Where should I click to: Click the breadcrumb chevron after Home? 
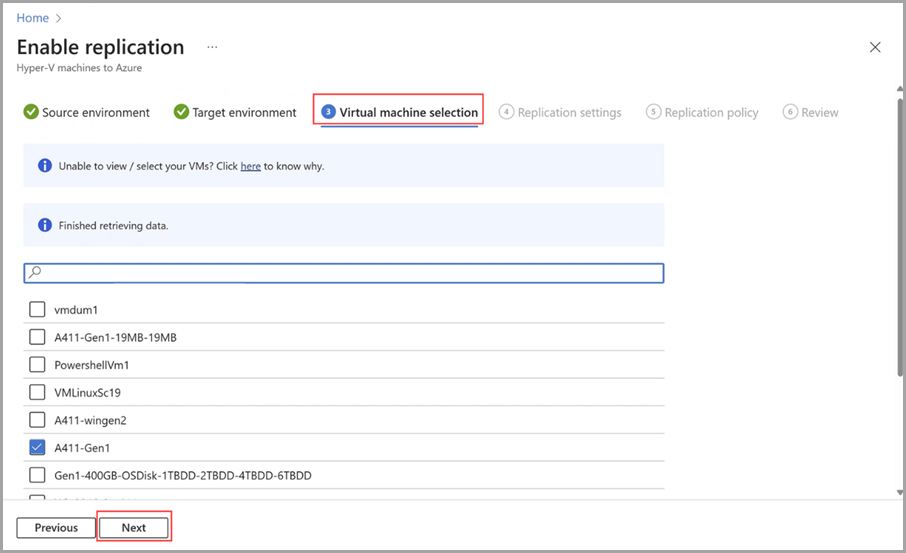click(x=58, y=18)
